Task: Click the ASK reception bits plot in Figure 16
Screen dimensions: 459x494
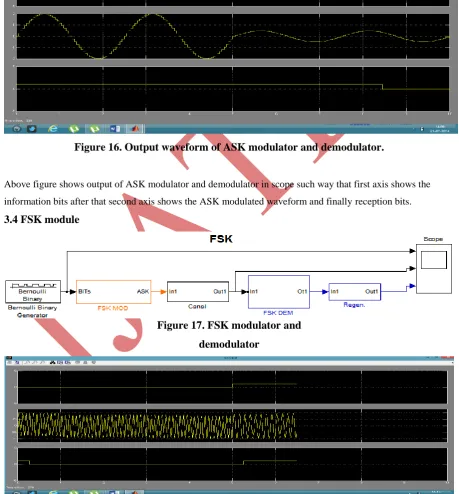Action: (x=233, y=89)
